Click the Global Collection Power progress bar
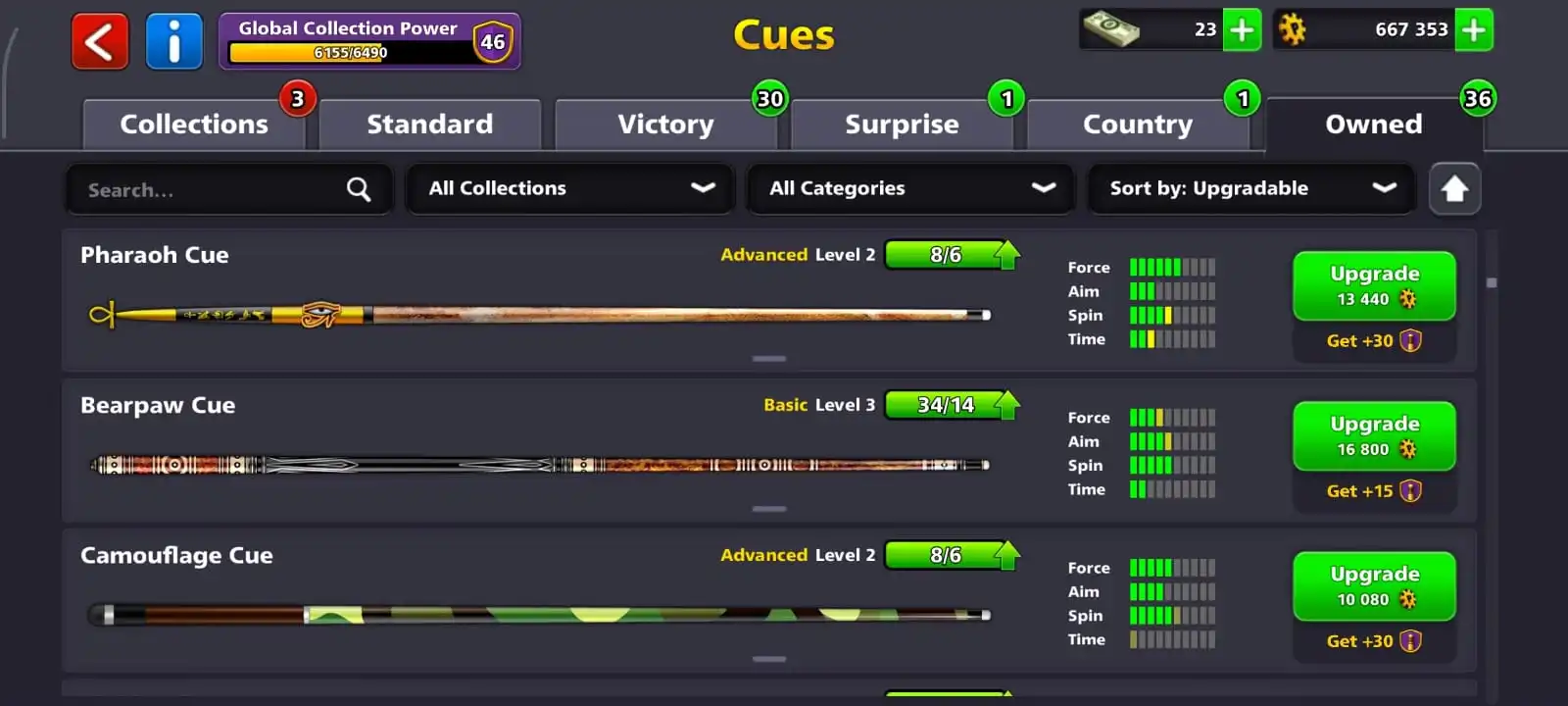This screenshot has width=1568, height=706. (350, 53)
